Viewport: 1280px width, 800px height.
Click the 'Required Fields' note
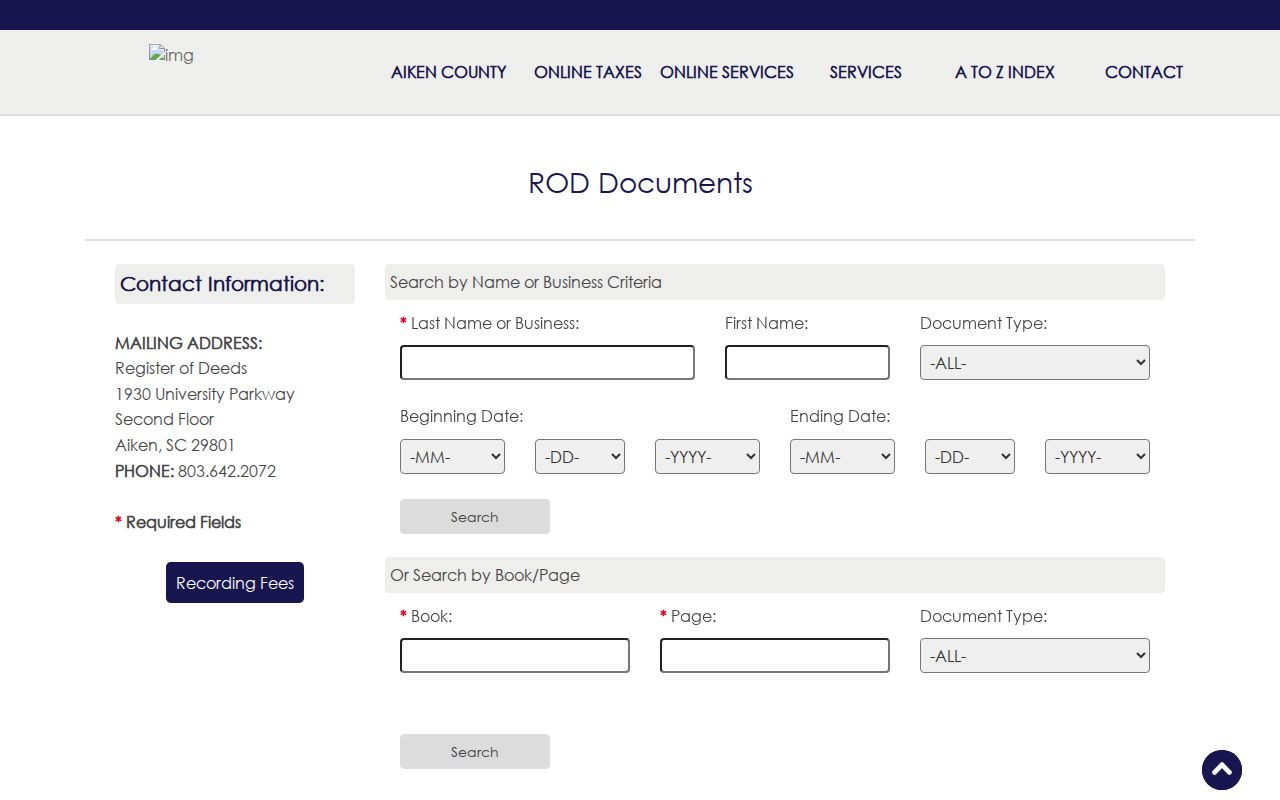[x=178, y=522]
